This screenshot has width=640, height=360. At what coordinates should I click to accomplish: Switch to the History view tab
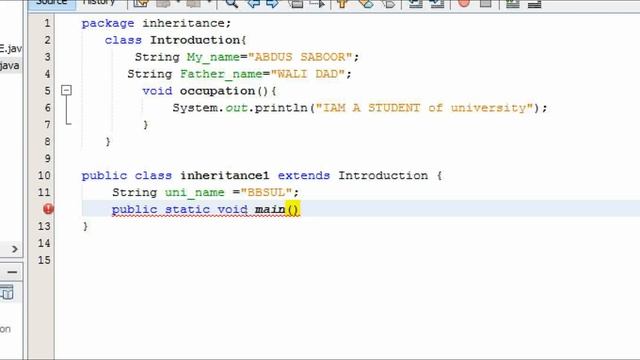coord(99,3)
